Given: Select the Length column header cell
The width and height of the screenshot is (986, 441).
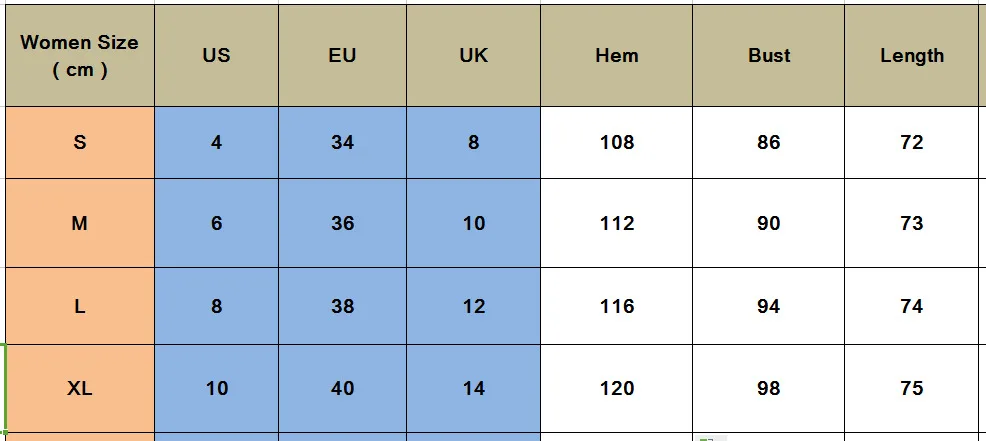Looking at the screenshot, I should click(911, 56).
